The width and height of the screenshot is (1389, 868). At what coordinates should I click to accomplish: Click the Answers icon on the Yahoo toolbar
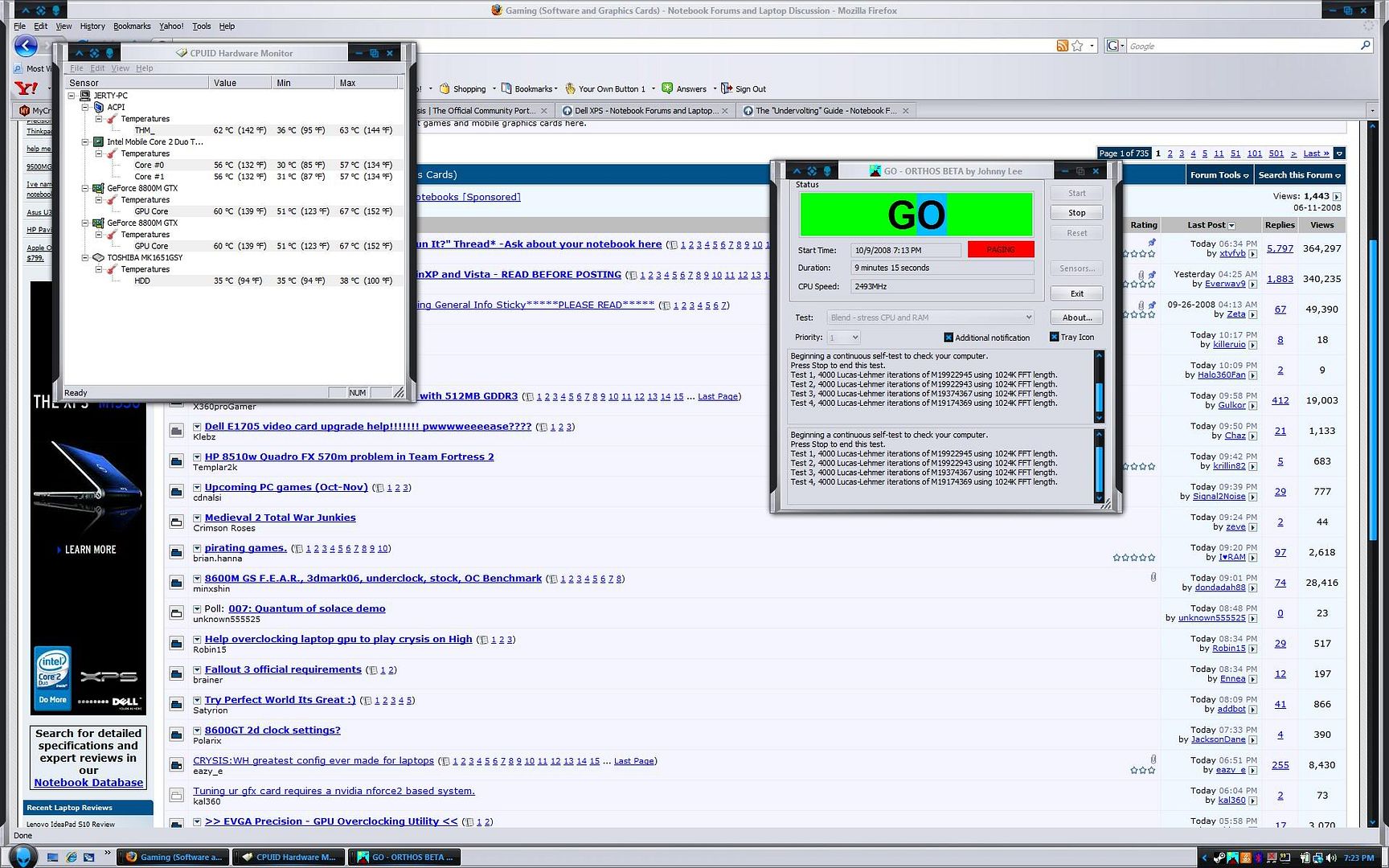[667, 88]
